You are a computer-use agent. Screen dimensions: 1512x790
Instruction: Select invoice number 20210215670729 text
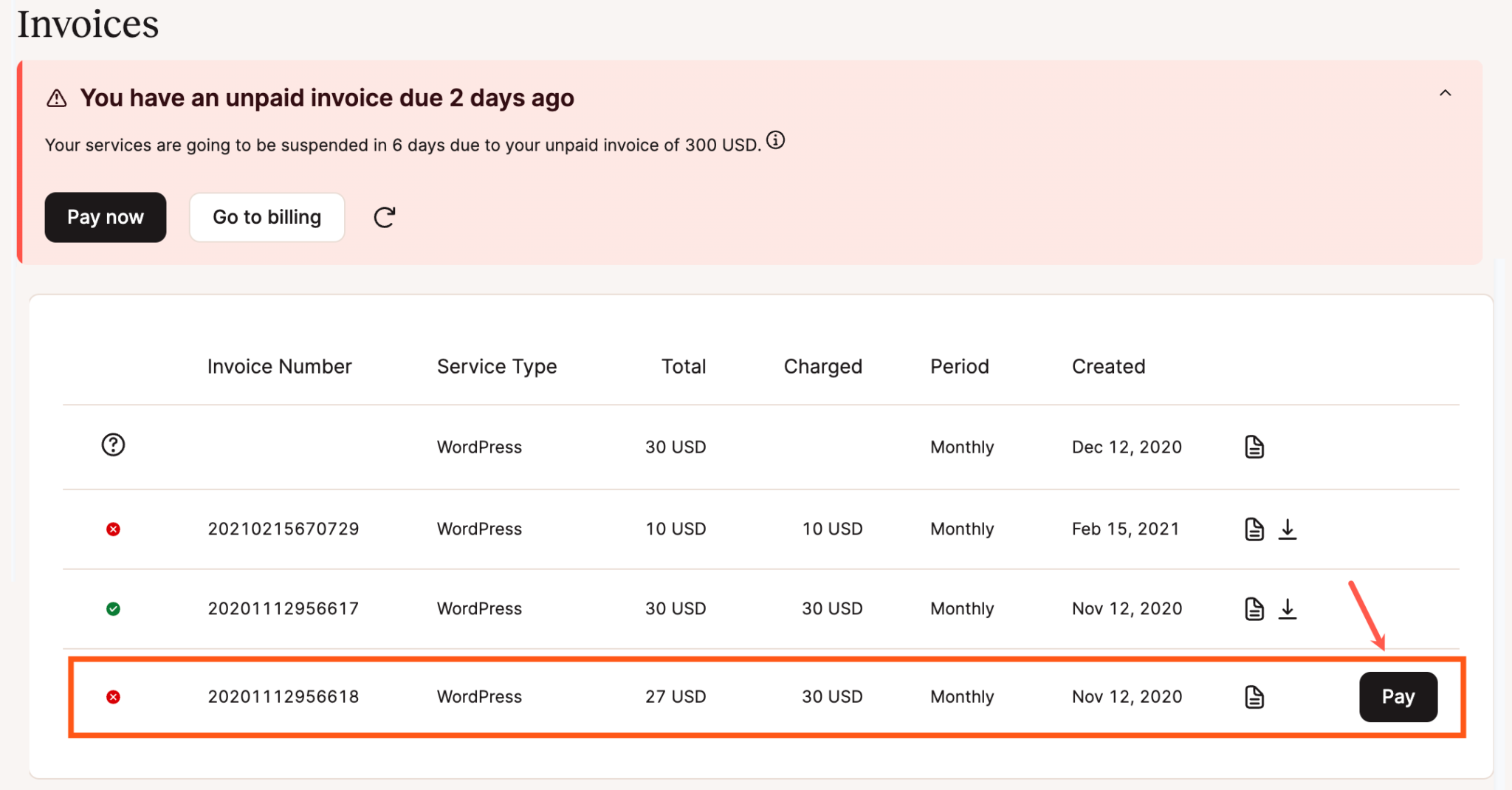pos(283,529)
